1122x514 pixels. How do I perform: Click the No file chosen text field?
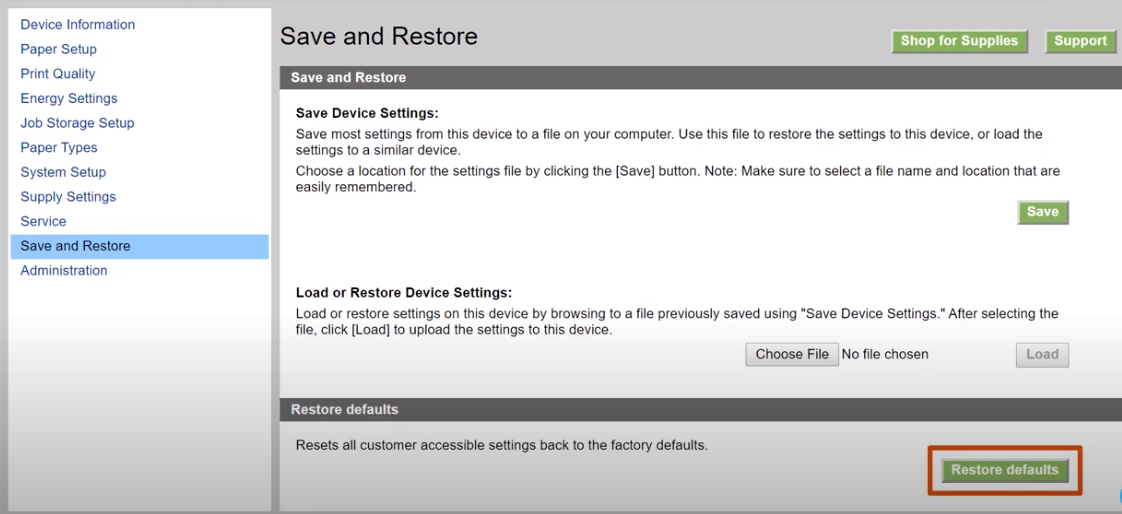884,354
